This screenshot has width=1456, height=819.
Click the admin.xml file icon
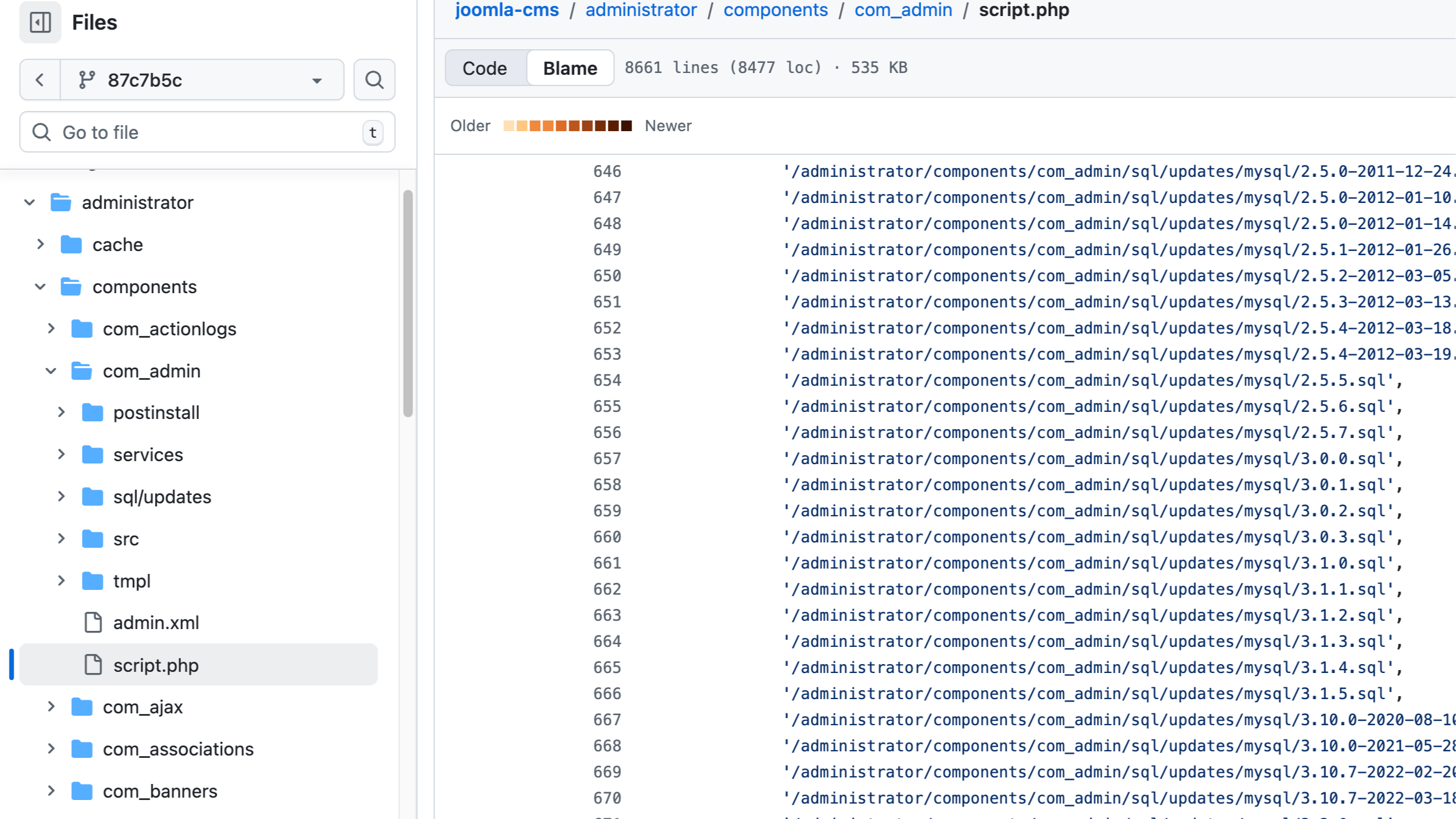point(93,623)
